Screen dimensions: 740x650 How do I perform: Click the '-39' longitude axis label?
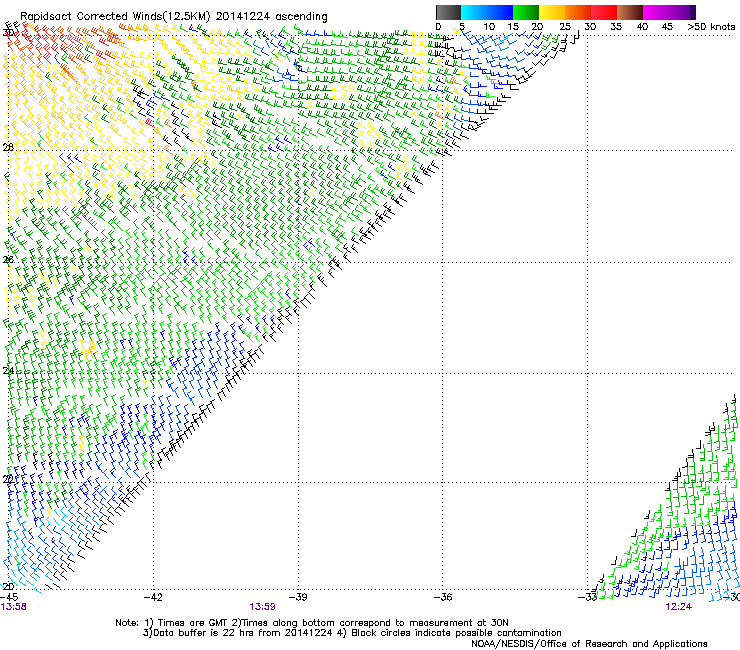(x=298, y=597)
